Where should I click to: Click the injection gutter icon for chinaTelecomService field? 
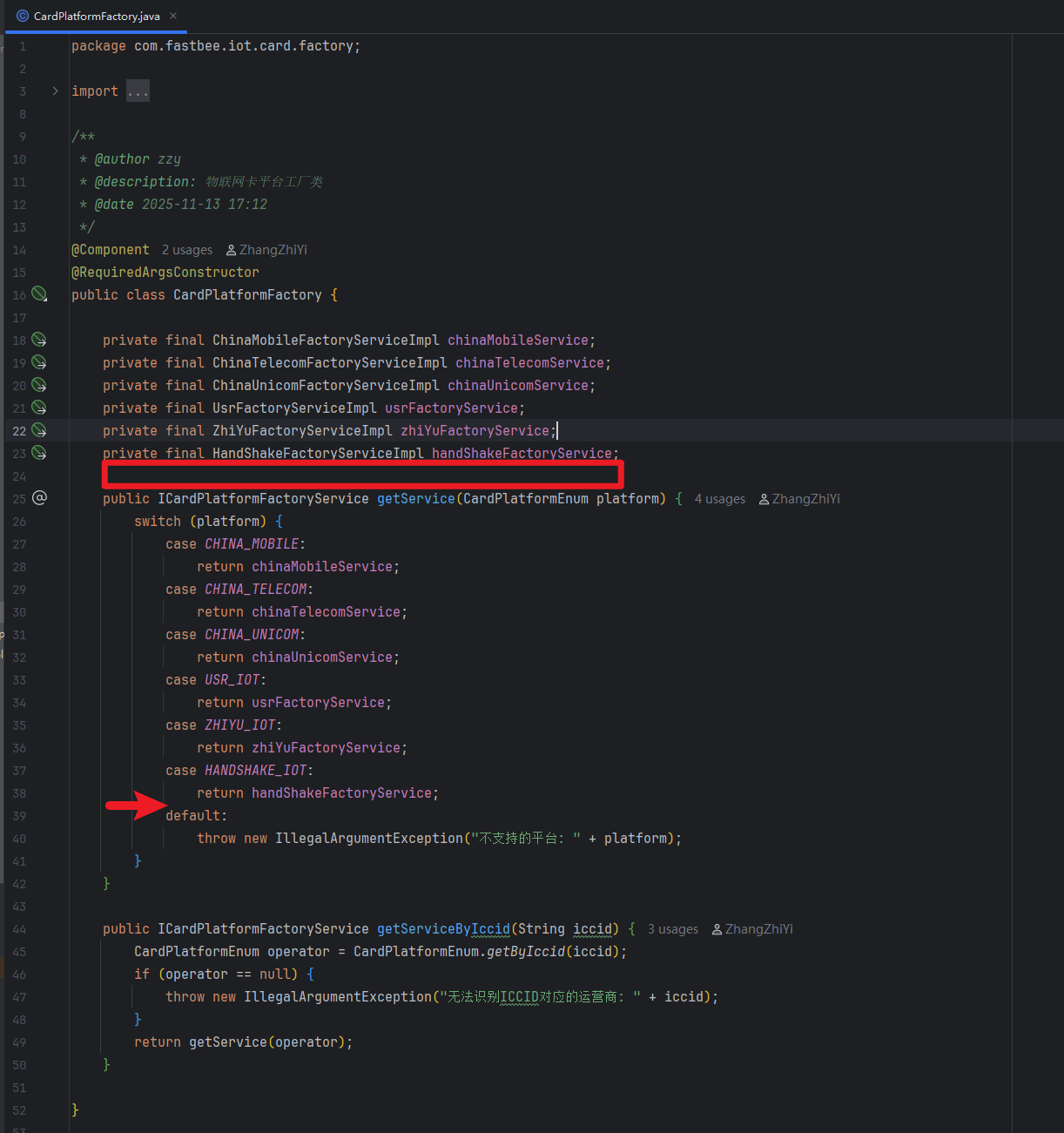(39, 362)
